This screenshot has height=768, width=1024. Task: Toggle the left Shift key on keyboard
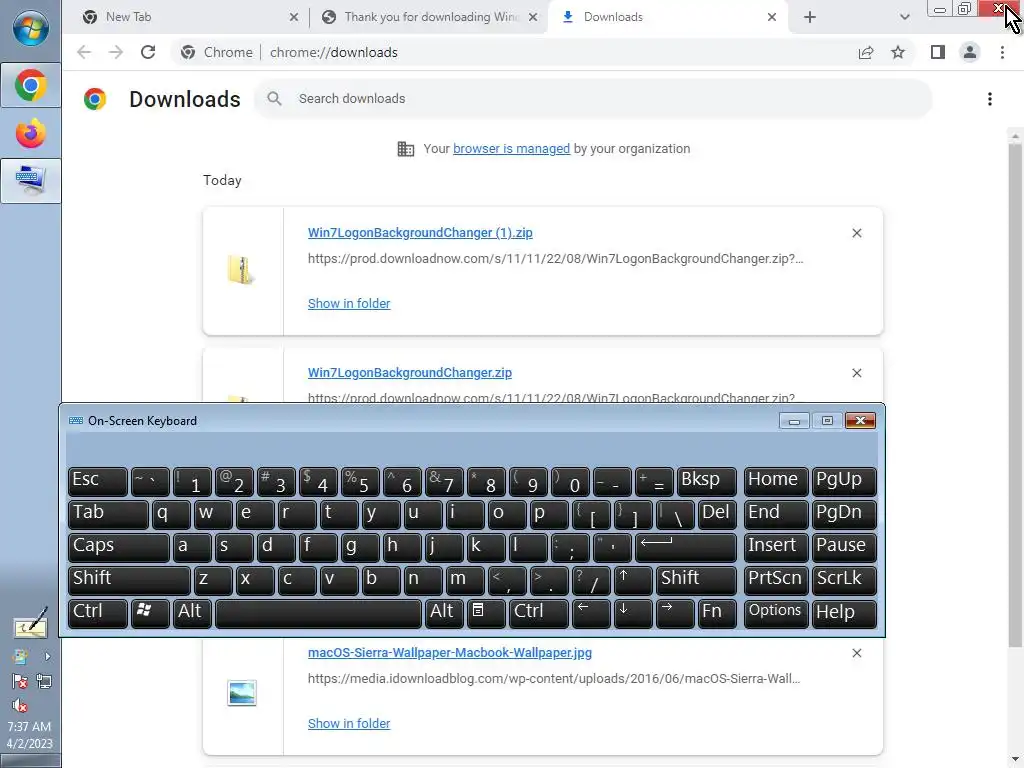pos(129,580)
